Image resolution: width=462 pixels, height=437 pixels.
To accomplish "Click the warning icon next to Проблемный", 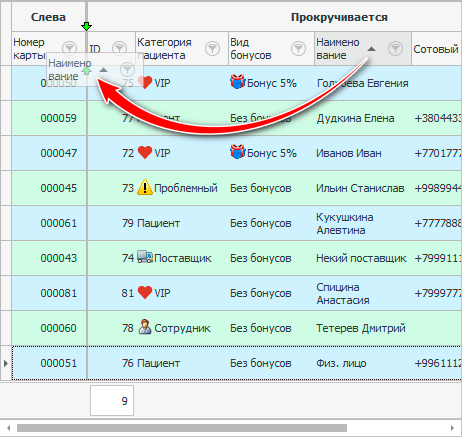I will coord(145,187).
